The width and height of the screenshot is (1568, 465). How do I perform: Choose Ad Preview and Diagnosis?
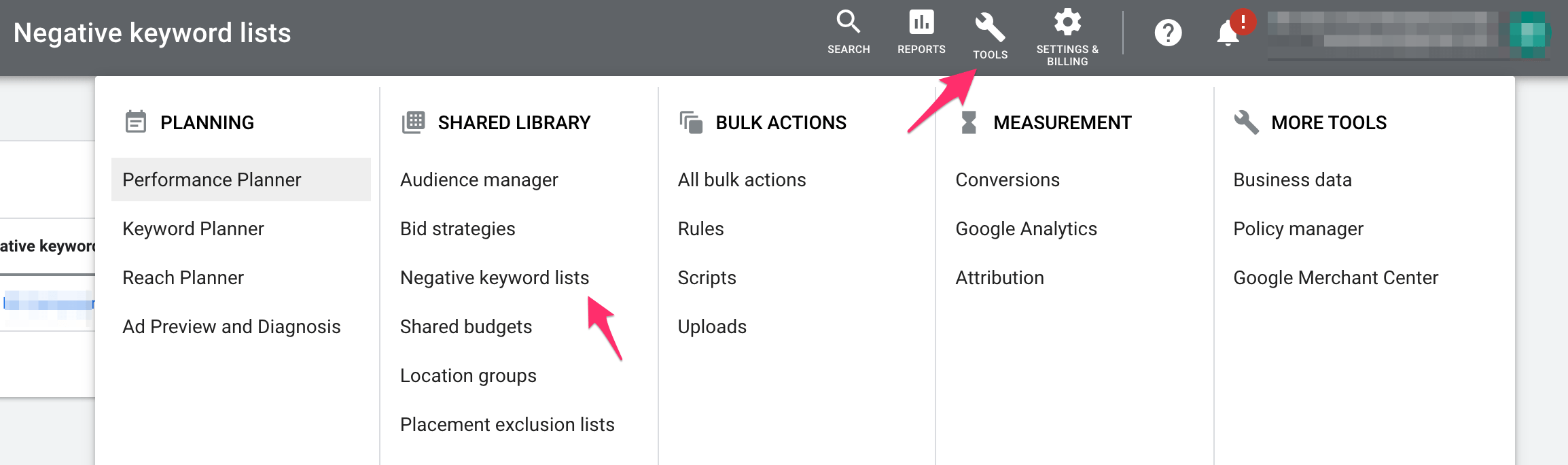pos(231,327)
